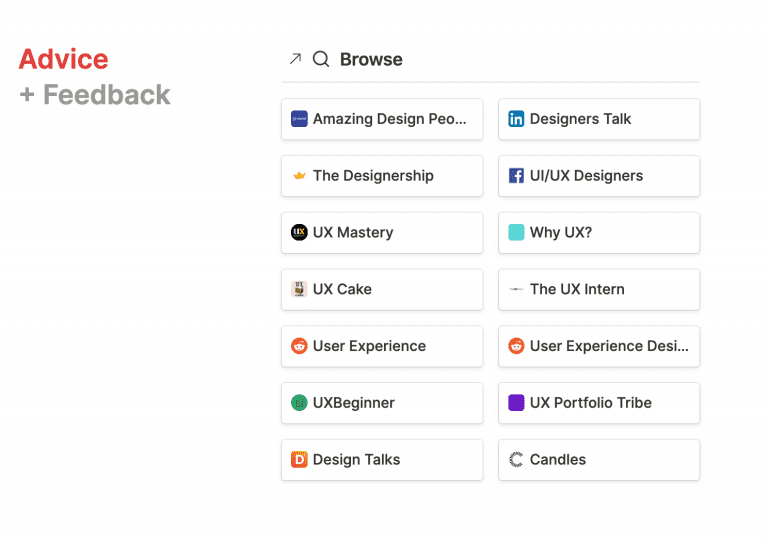Click the red Advice heading
This screenshot has width=768, height=541.
click(64, 59)
